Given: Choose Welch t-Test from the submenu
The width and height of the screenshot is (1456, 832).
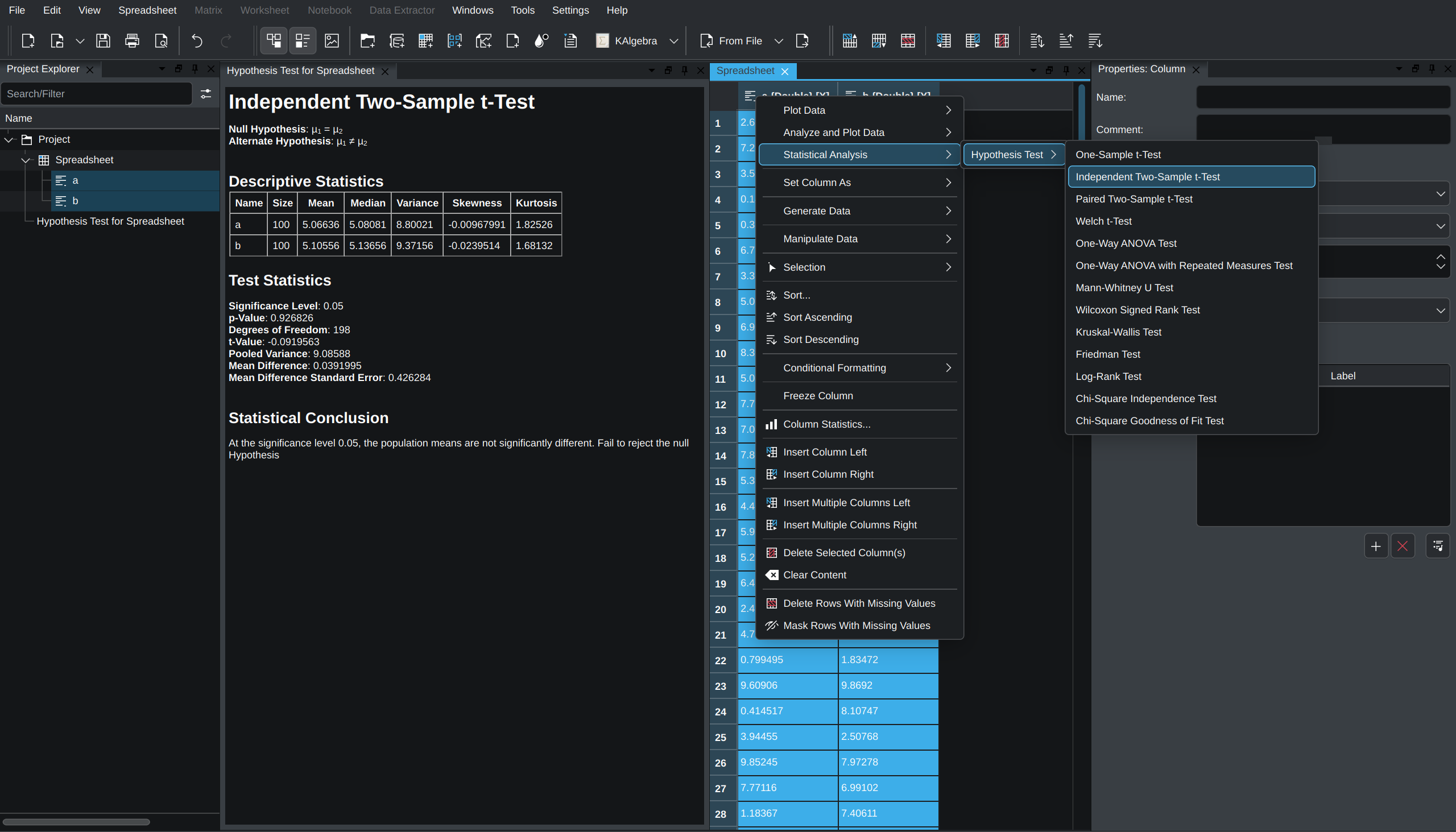Looking at the screenshot, I should tap(1103, 221).
